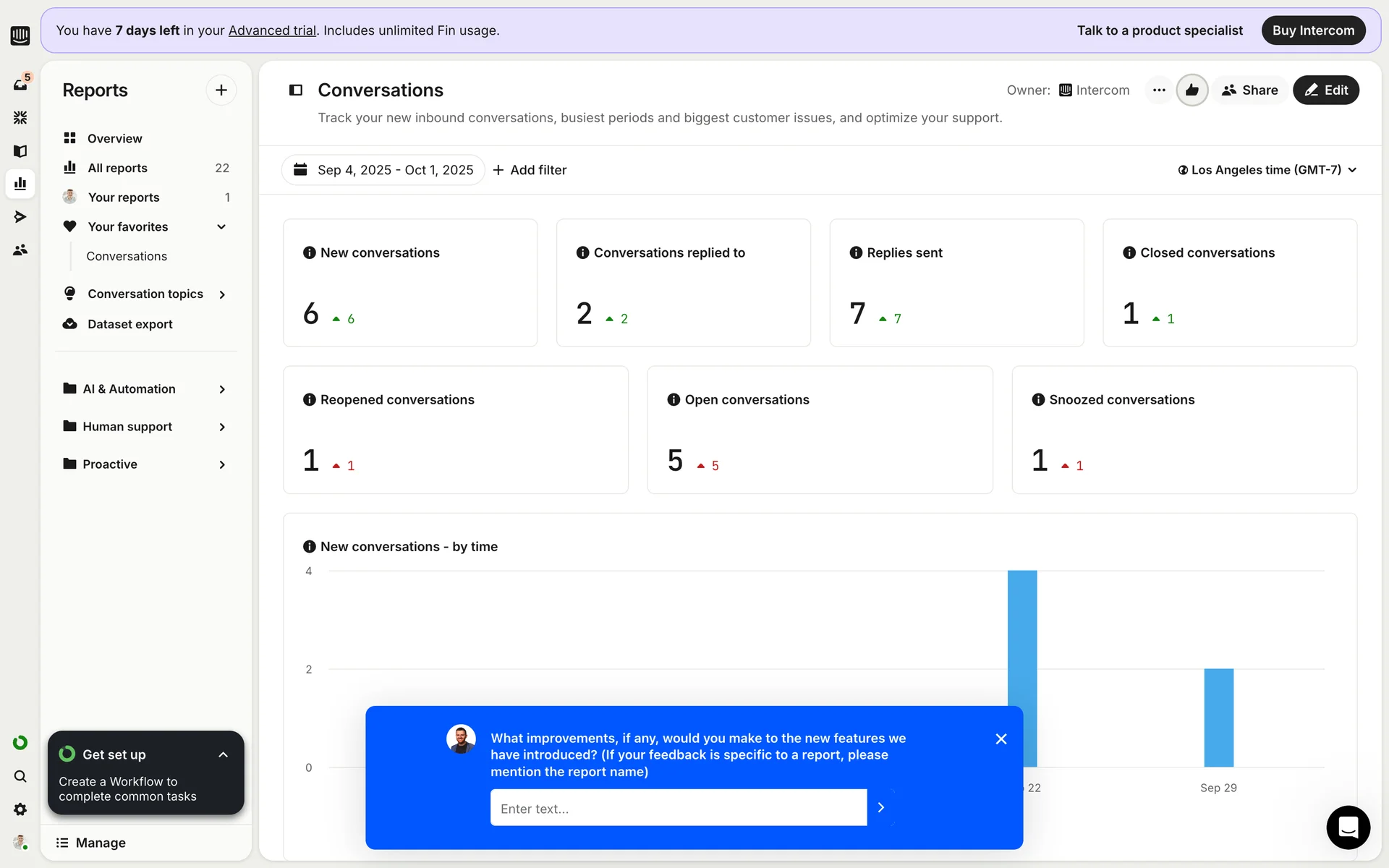Screen dimensions: 1389x868
Task: Open the Los Angeles timezone dropdown
Action: [x=1267, y=170]
